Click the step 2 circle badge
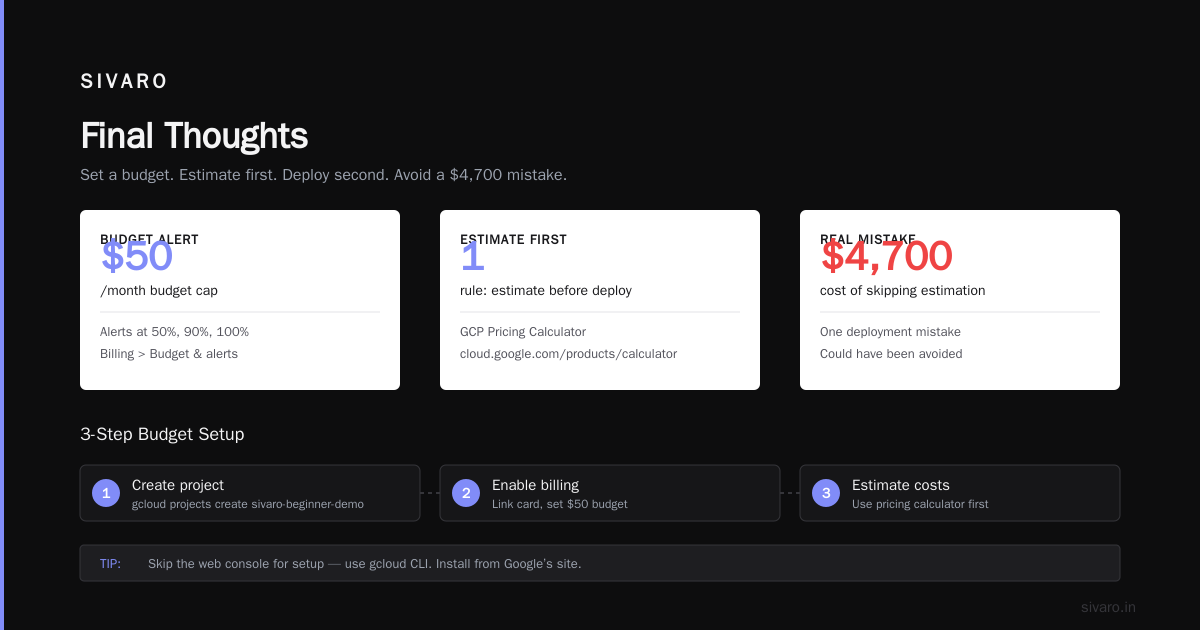Viewport: 1200px width, 630px height. pyautogui.click(x=466, y=493)
